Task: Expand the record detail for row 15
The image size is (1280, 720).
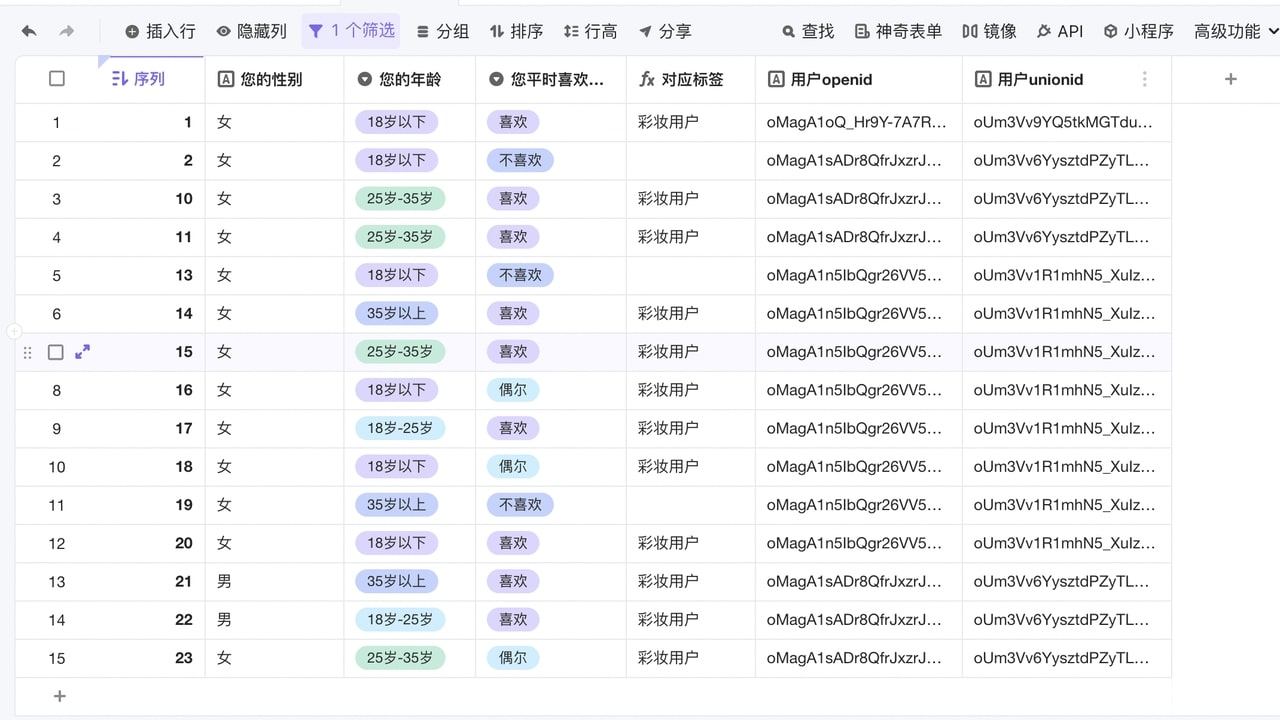Action: click(x=82, y=352)
